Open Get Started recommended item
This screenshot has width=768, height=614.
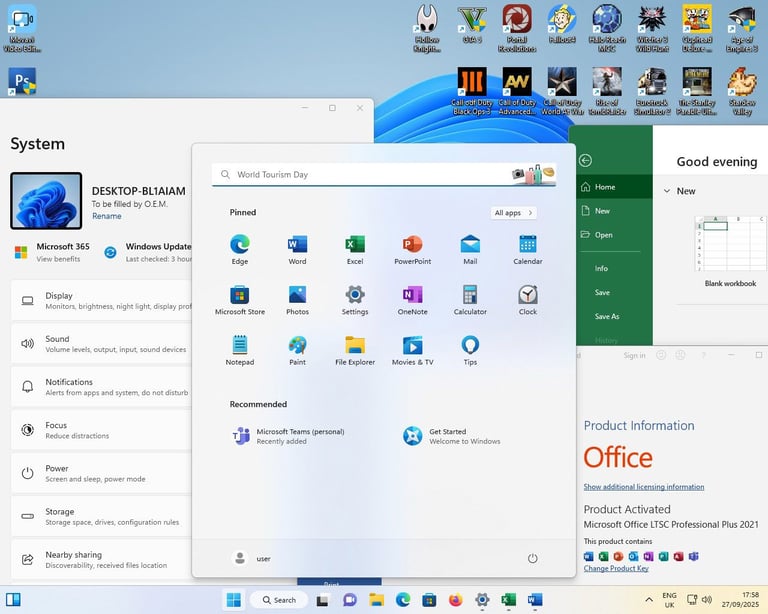pyautogui.click(x=452, y=436)
